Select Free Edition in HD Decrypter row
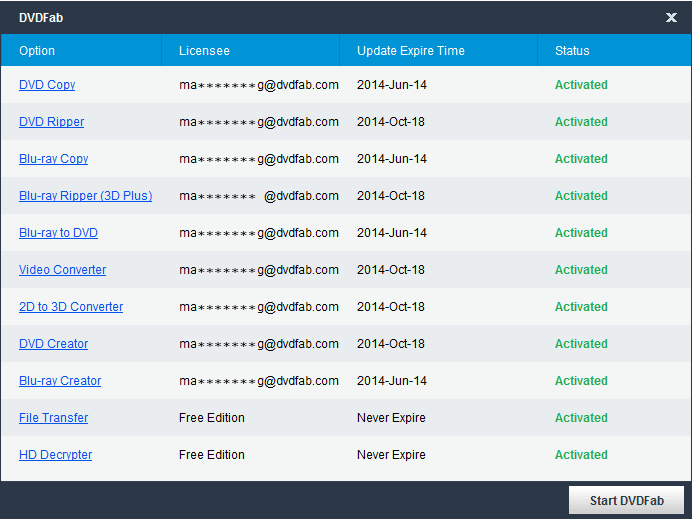The width and height of the screenshot is (692, 520). [x=212, y=455]
